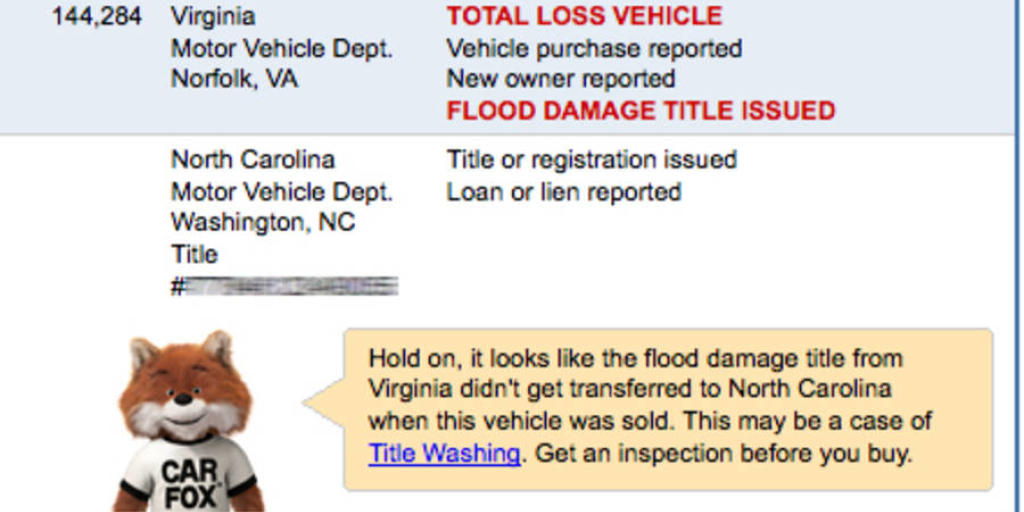Select Vehicle purchase reported line
Screen dimensions: 1024x512
[x=594, y=48]
